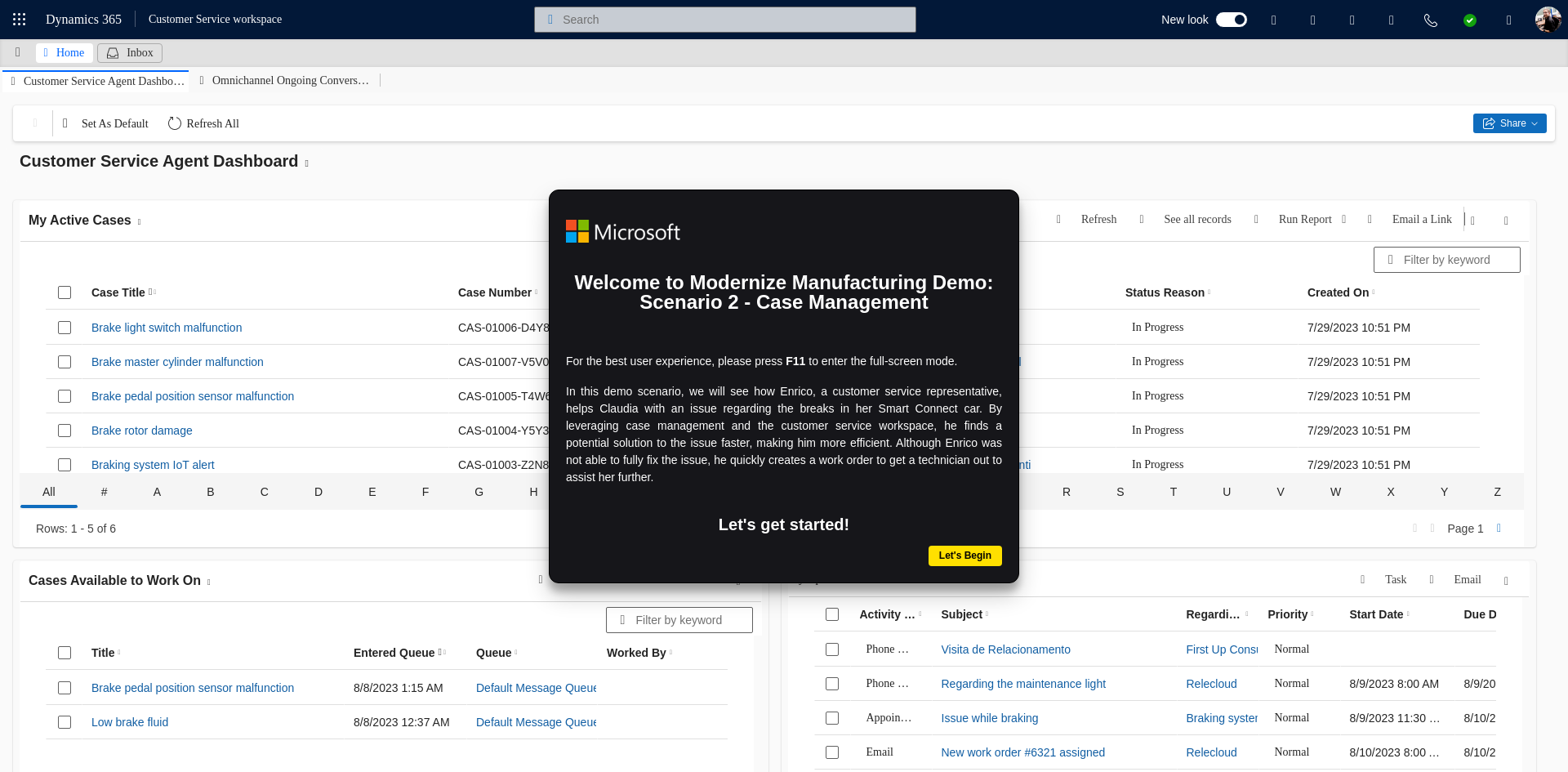Open the Inbox tab
The width and height of the screenshot is (1568, 772).
click(130, 53)
